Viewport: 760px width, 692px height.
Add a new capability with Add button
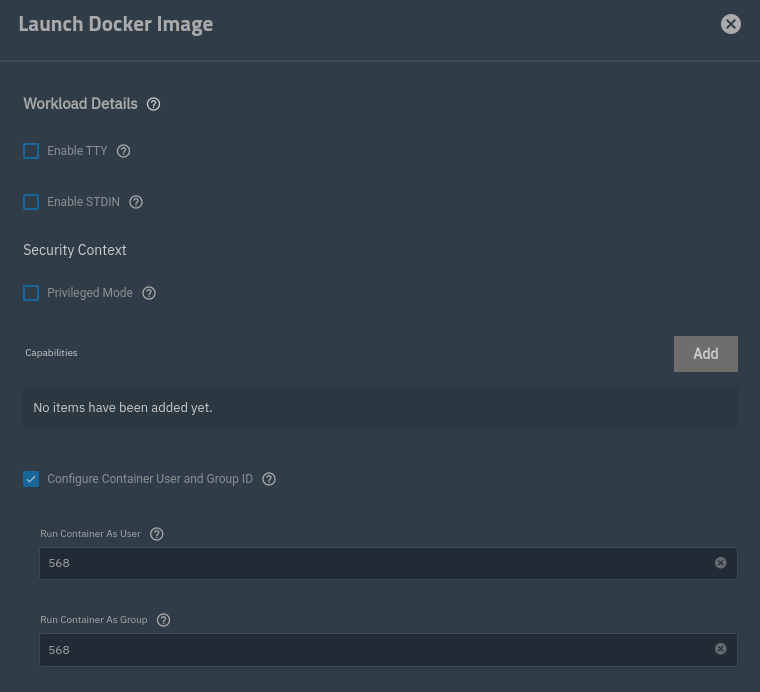click(x=705, y=354)
